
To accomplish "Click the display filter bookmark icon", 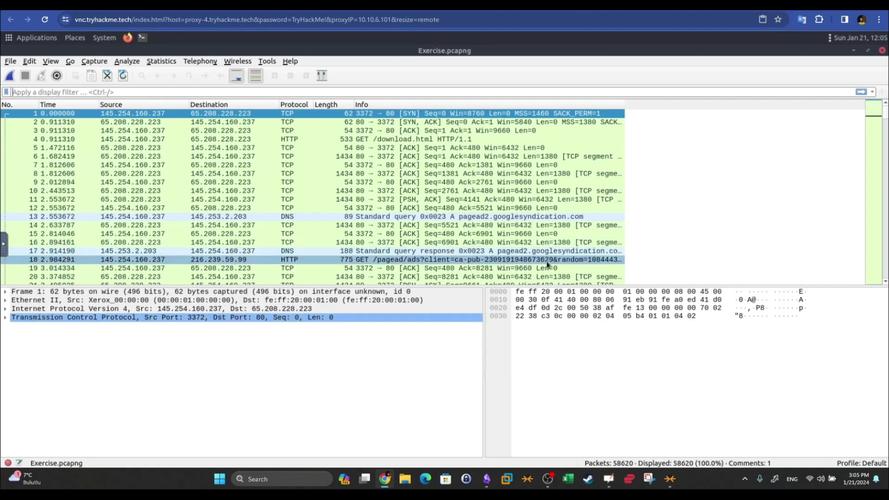I will click(x=7, y=92).
